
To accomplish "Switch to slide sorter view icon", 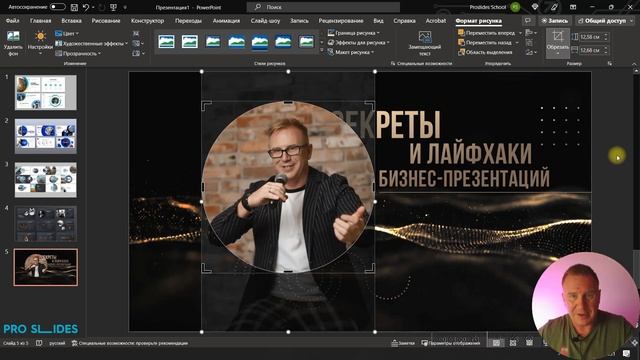I will (x=513, y=343).
